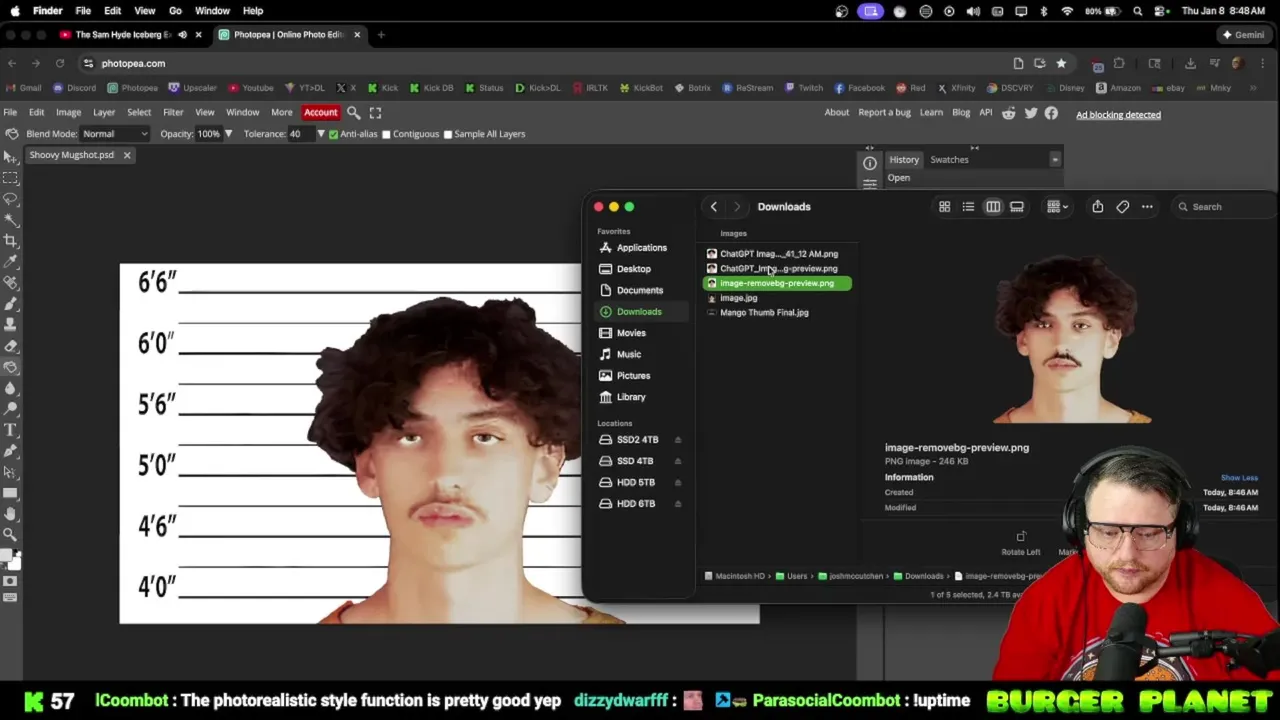Select the Lasso tool
Image resolution: width=1280 pixels, height=720 pixels.
[x=10, y=199]
